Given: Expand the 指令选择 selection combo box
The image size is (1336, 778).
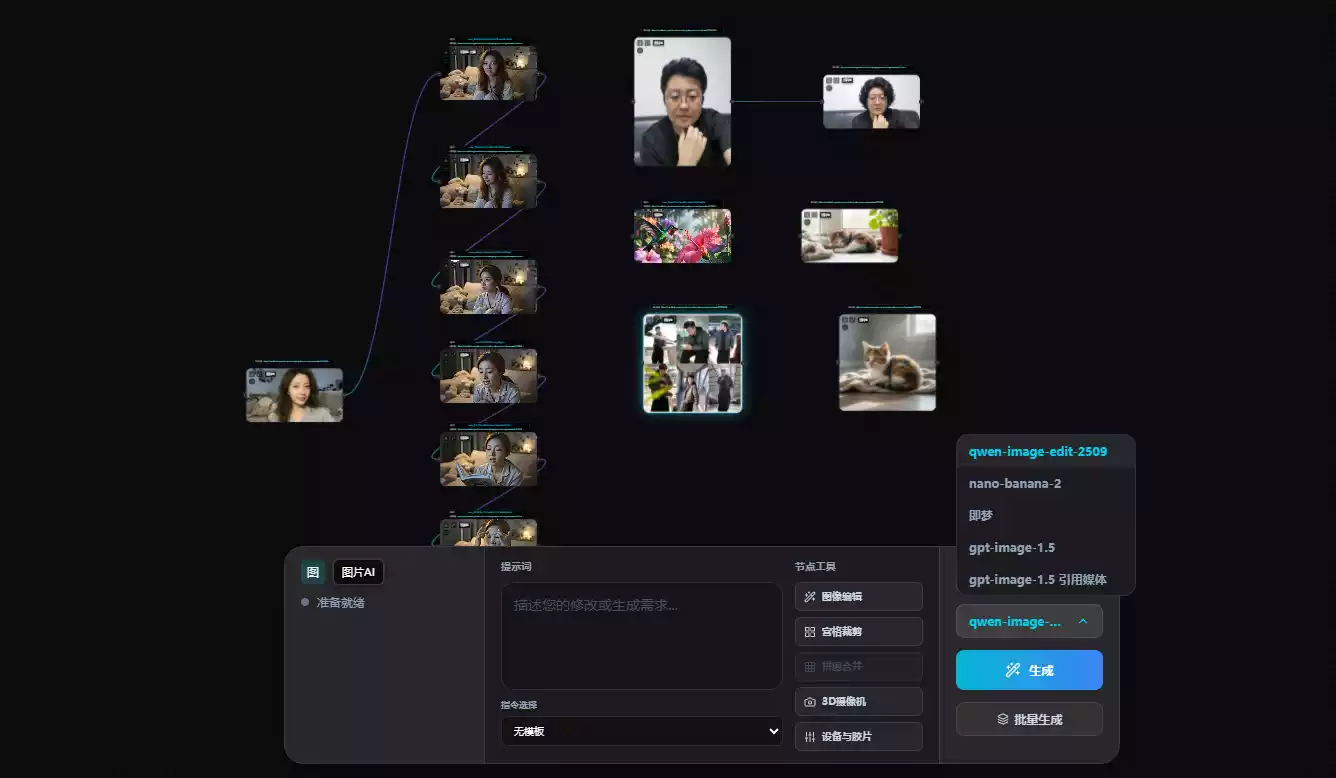Looking at the screenshot, I should tap(641, 731).
